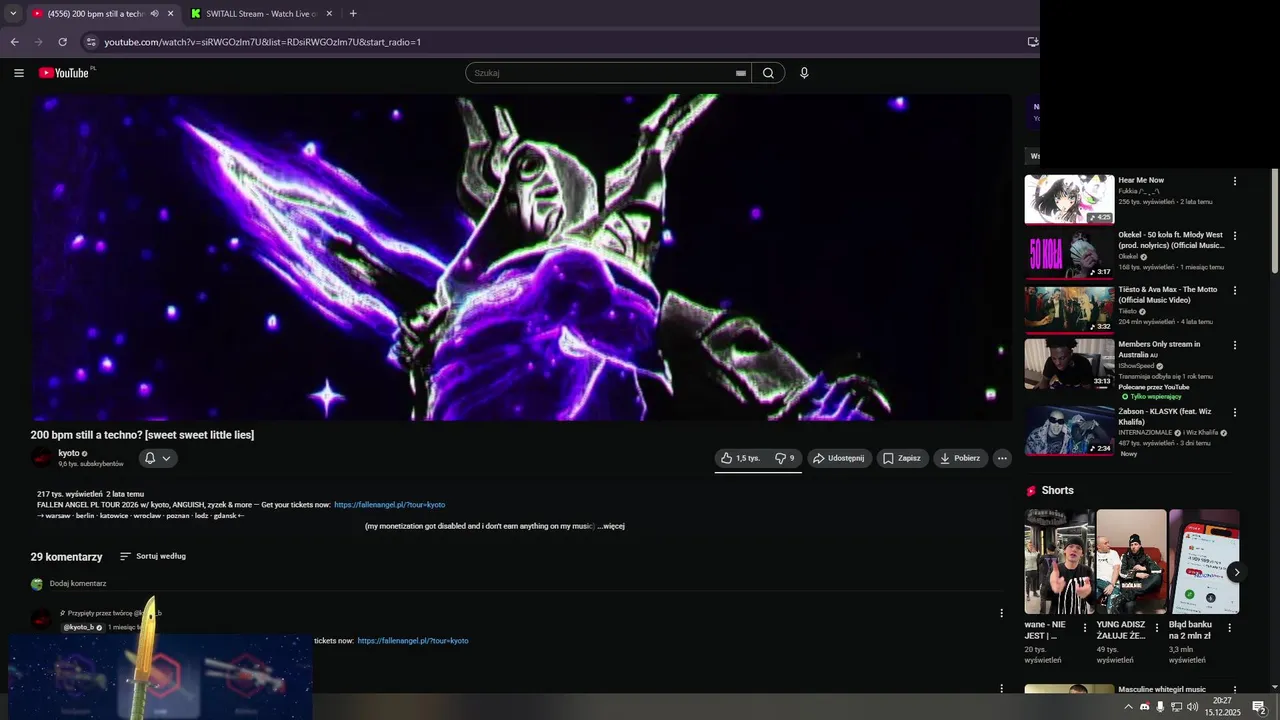The height and width of the screenshot is (720, 1280).
Task: Click the site information icon in the address bar
Action: click(91, 42)
